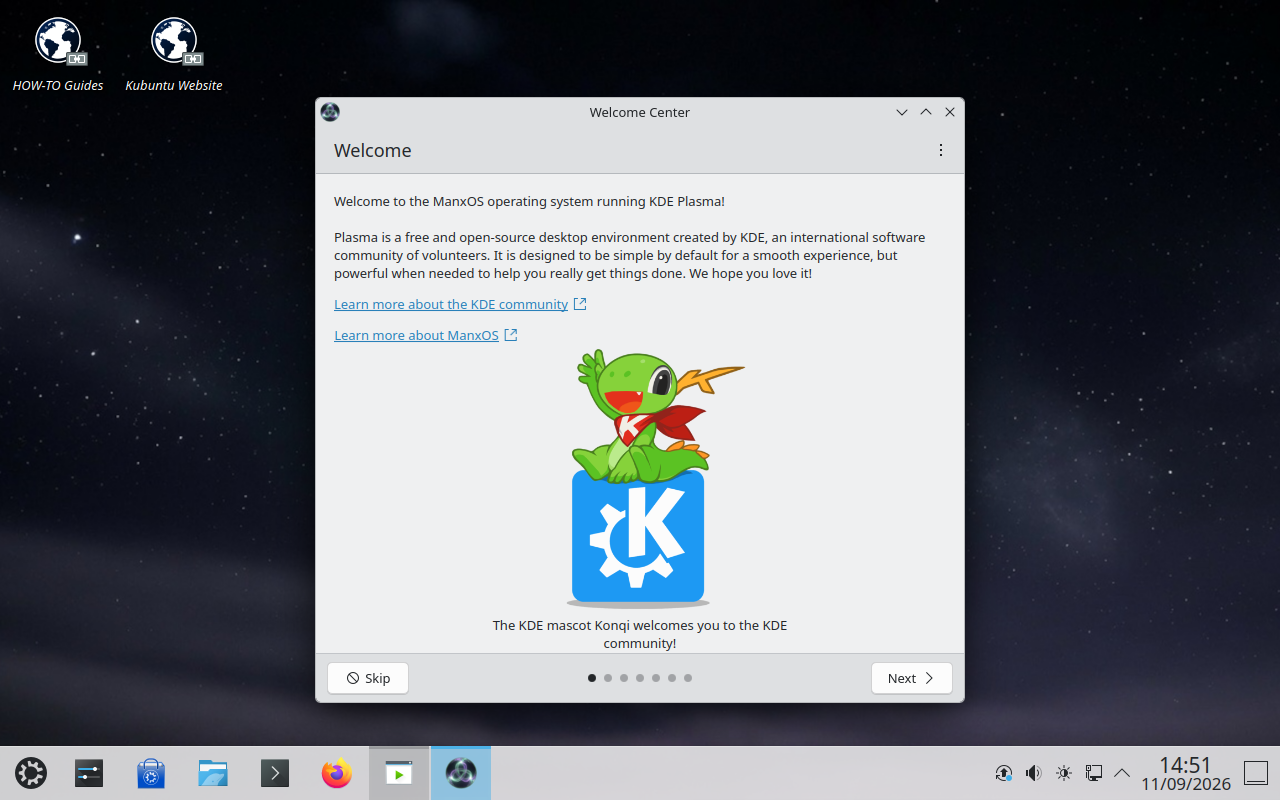Open the Discover software store from the taskbar
This screenshot has height=800, width=1280.
151,773
